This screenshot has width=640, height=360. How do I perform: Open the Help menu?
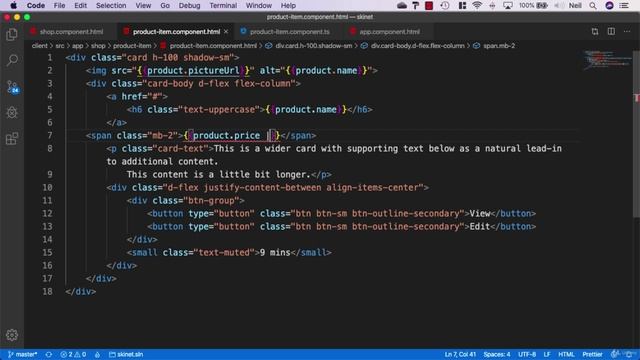pos(288,5)
